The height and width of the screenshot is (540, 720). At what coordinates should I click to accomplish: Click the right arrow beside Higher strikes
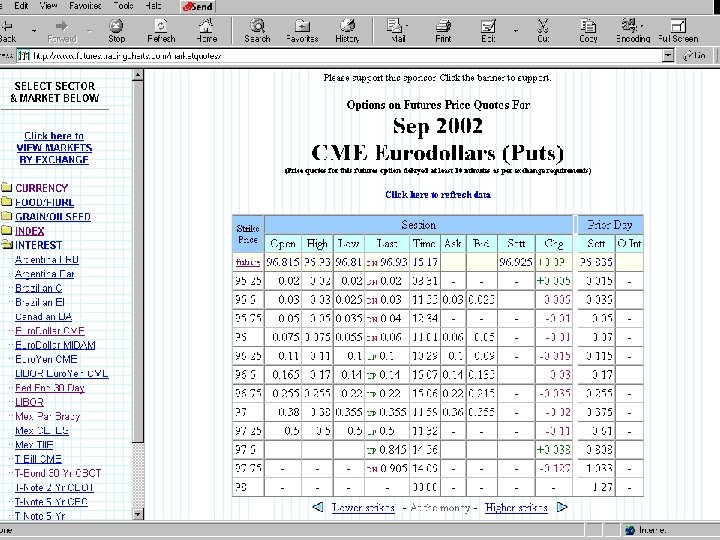[562, 507]
